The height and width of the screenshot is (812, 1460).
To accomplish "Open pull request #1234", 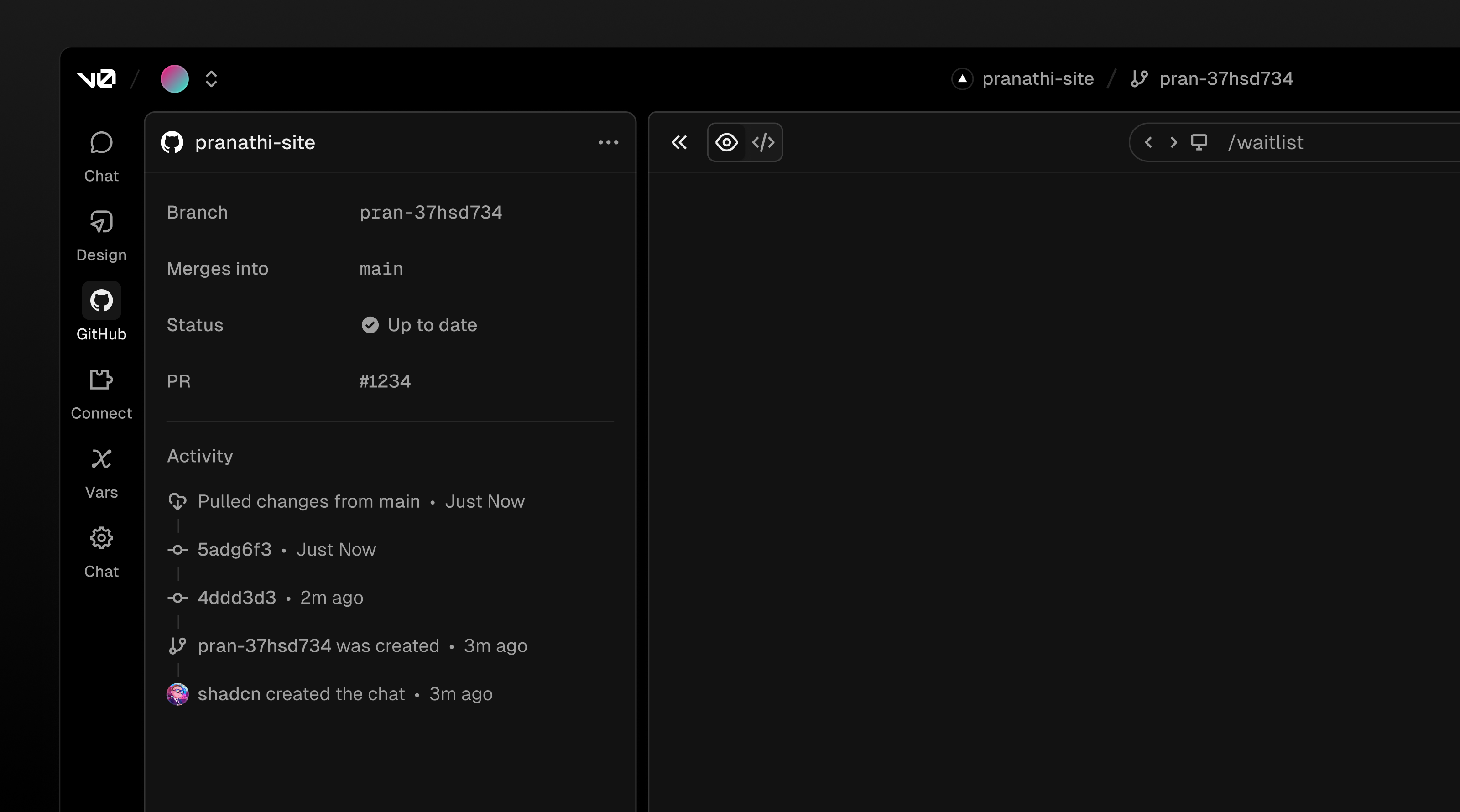I will coord(386,381).
